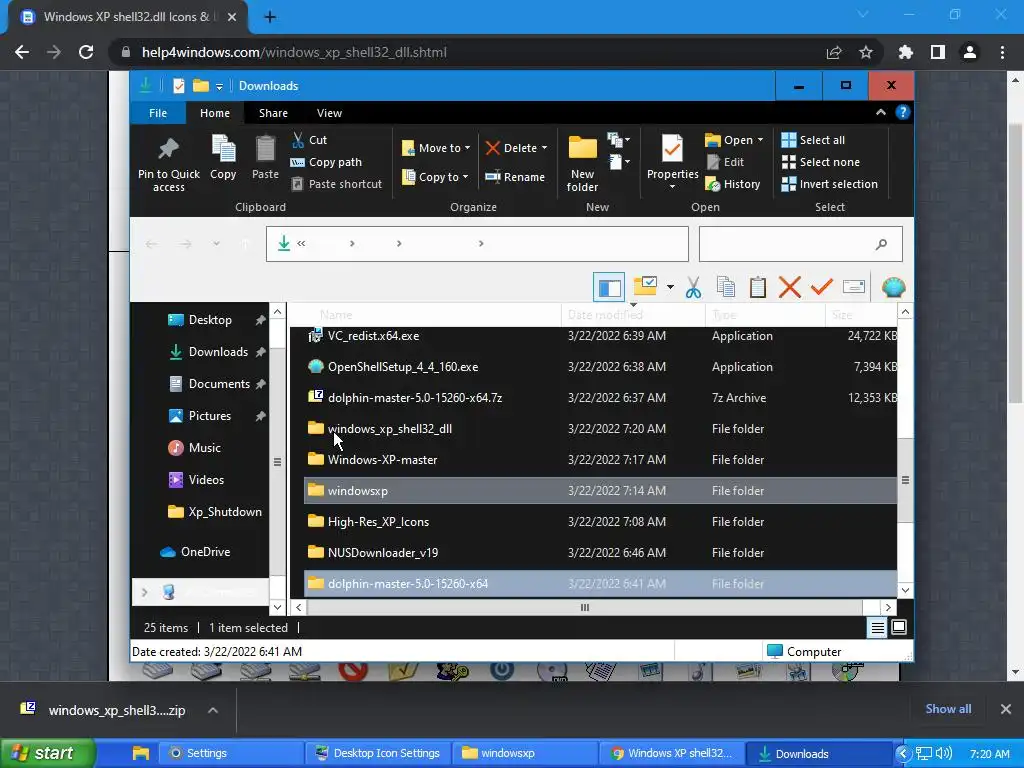Viewport: 1024px width, 768px height.
Task: Click Copy path in Clipboard group
Action: (326, 162)
